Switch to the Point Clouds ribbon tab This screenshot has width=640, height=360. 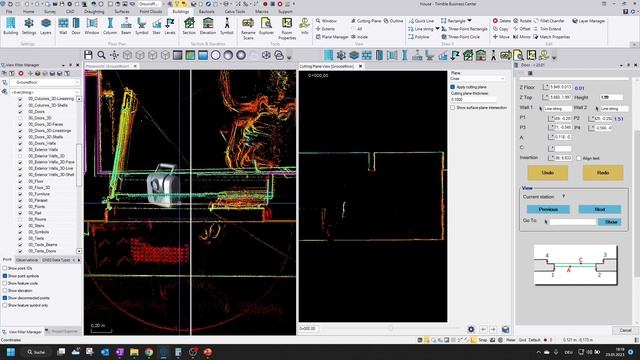[x=151, y=12]
